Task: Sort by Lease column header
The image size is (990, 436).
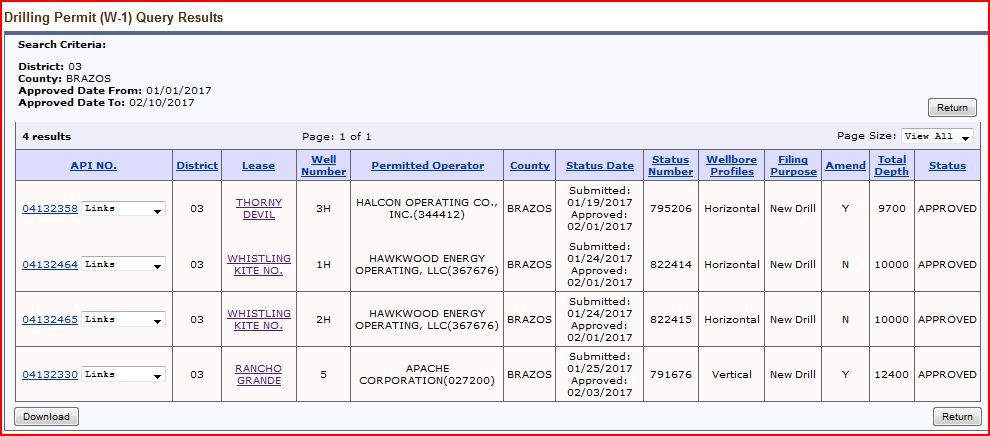Action: 258,166
